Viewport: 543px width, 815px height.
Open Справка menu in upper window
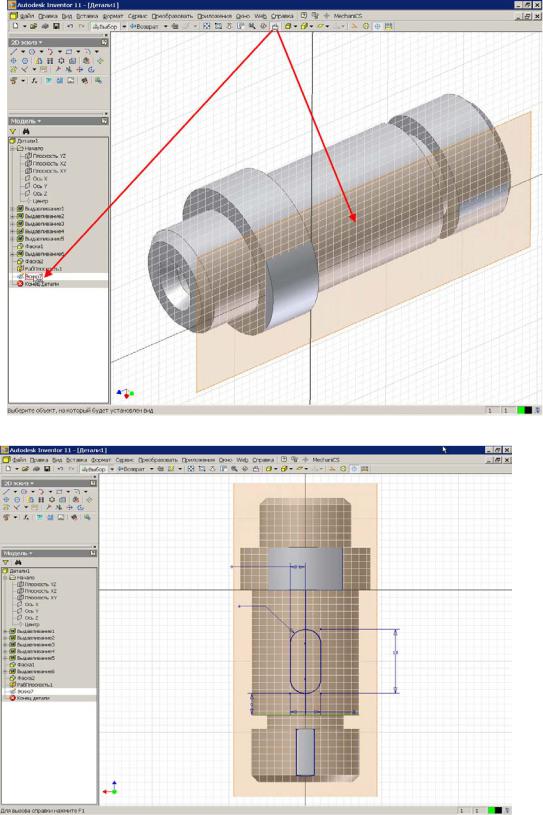click(x=282, y=16)
